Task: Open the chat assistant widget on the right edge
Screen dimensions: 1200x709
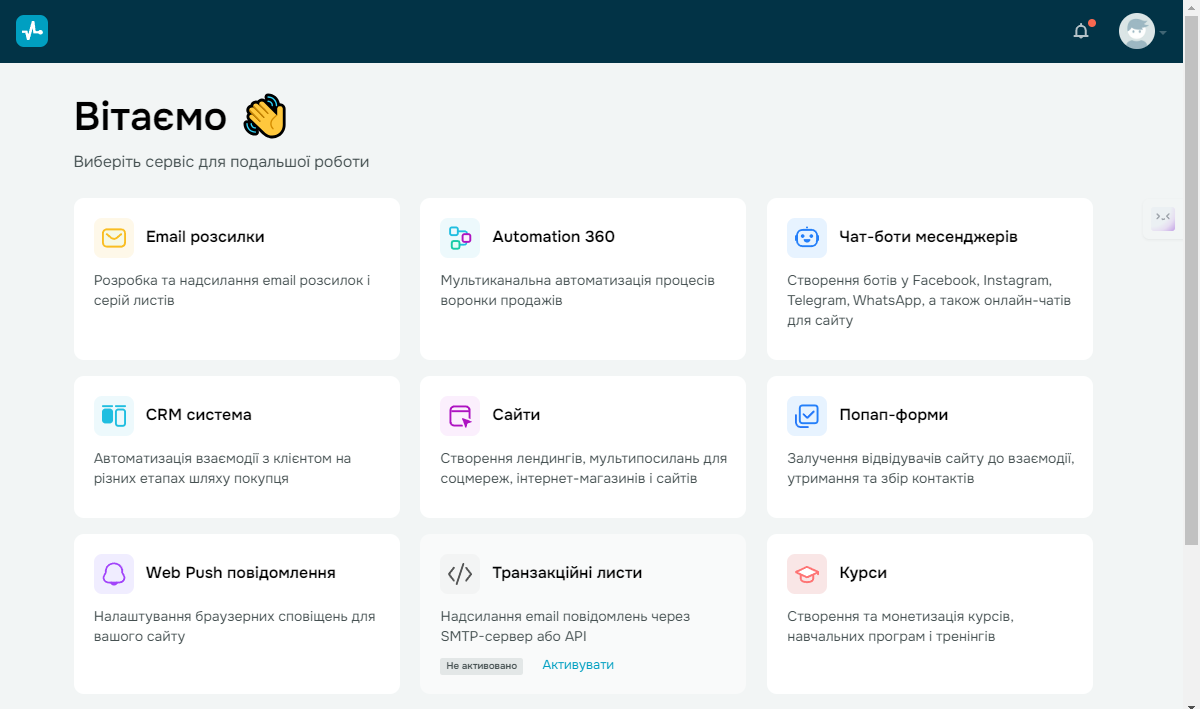Action: (x=1162, y=218)
